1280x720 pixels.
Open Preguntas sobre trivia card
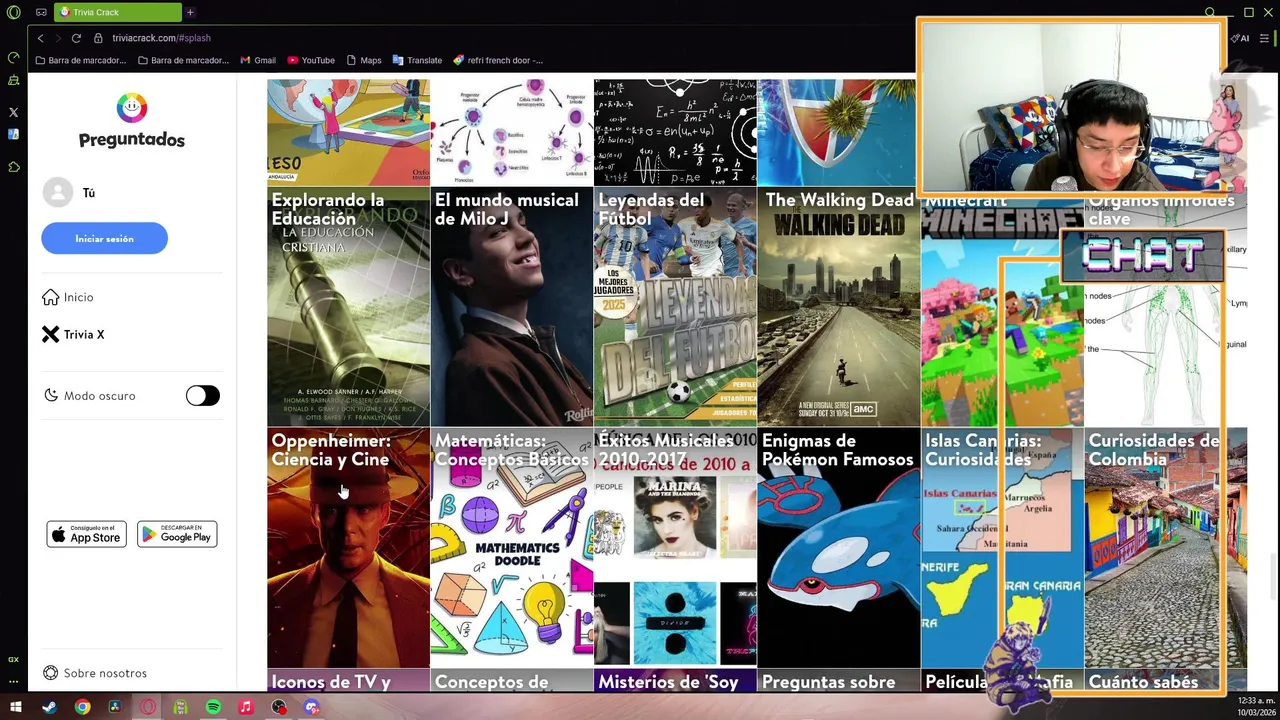point(839,681)
